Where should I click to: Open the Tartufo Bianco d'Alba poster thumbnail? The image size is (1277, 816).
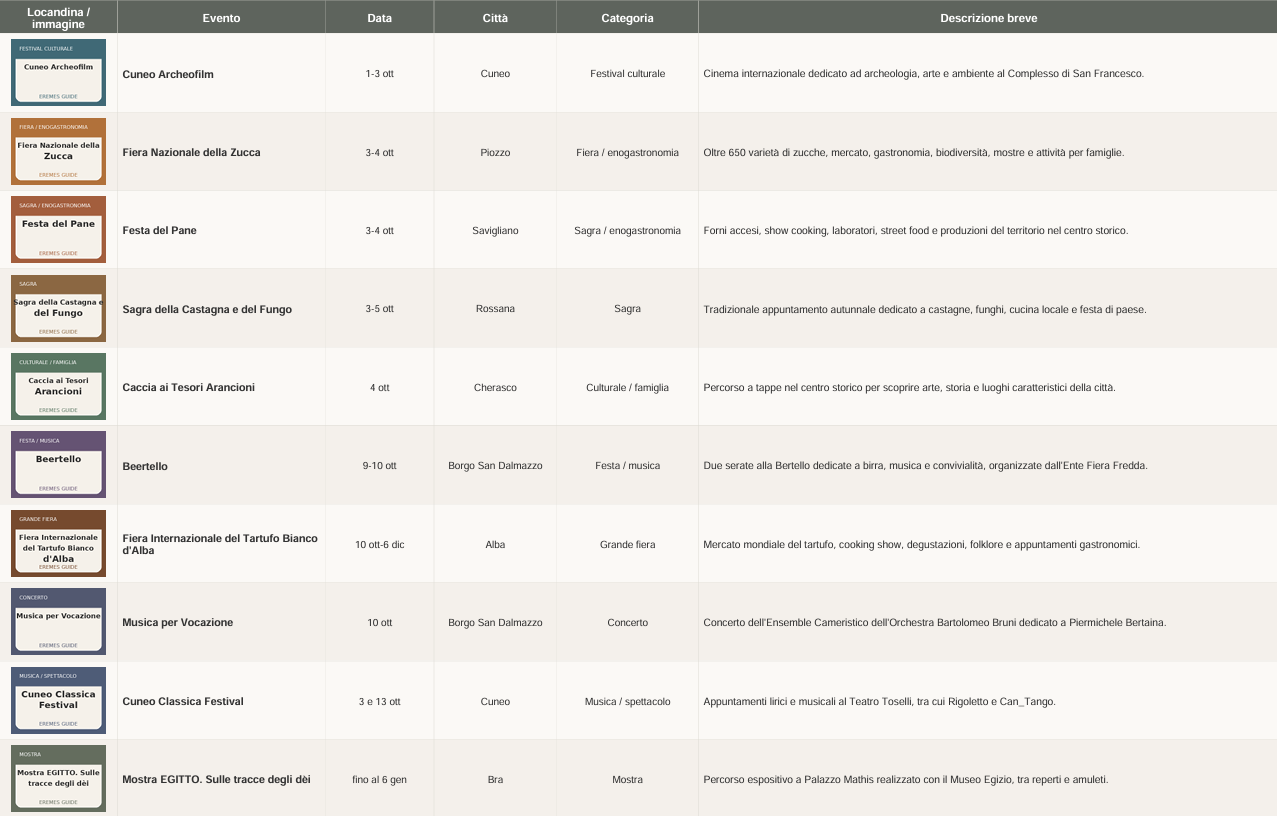58,544
